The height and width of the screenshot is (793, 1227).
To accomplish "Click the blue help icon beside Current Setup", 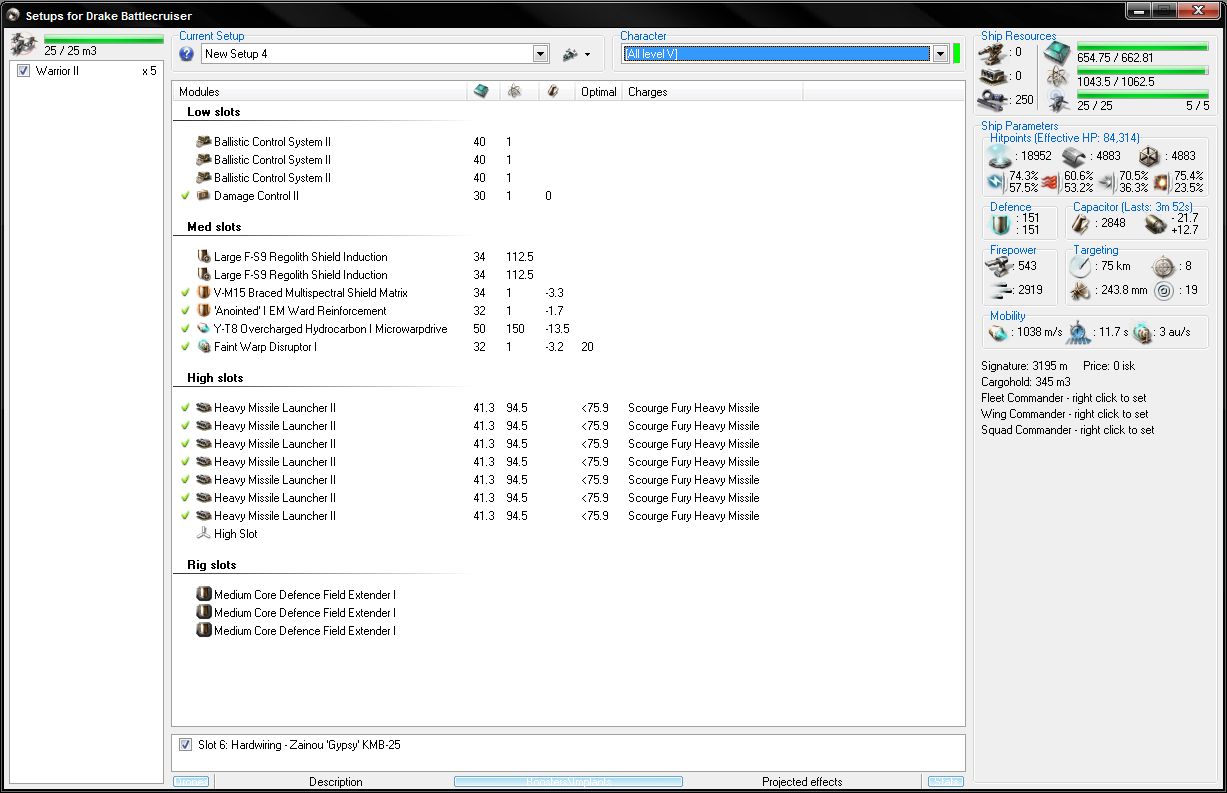I will click(186, 54).
